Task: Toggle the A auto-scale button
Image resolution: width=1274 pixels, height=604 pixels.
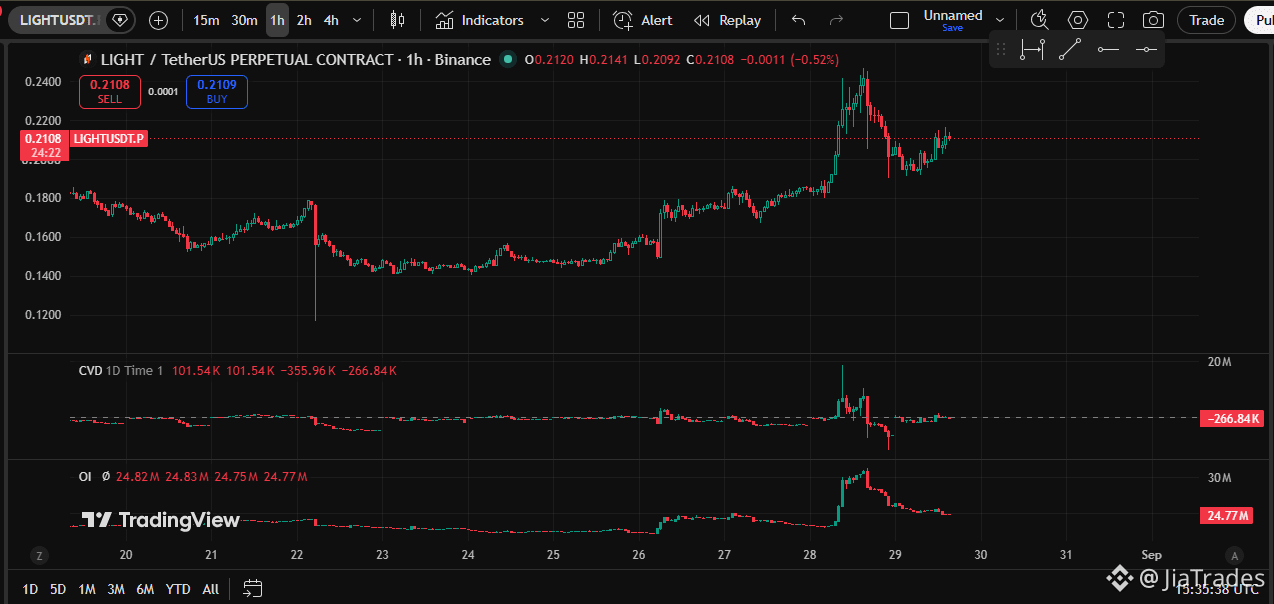Action: (1235, 555)
